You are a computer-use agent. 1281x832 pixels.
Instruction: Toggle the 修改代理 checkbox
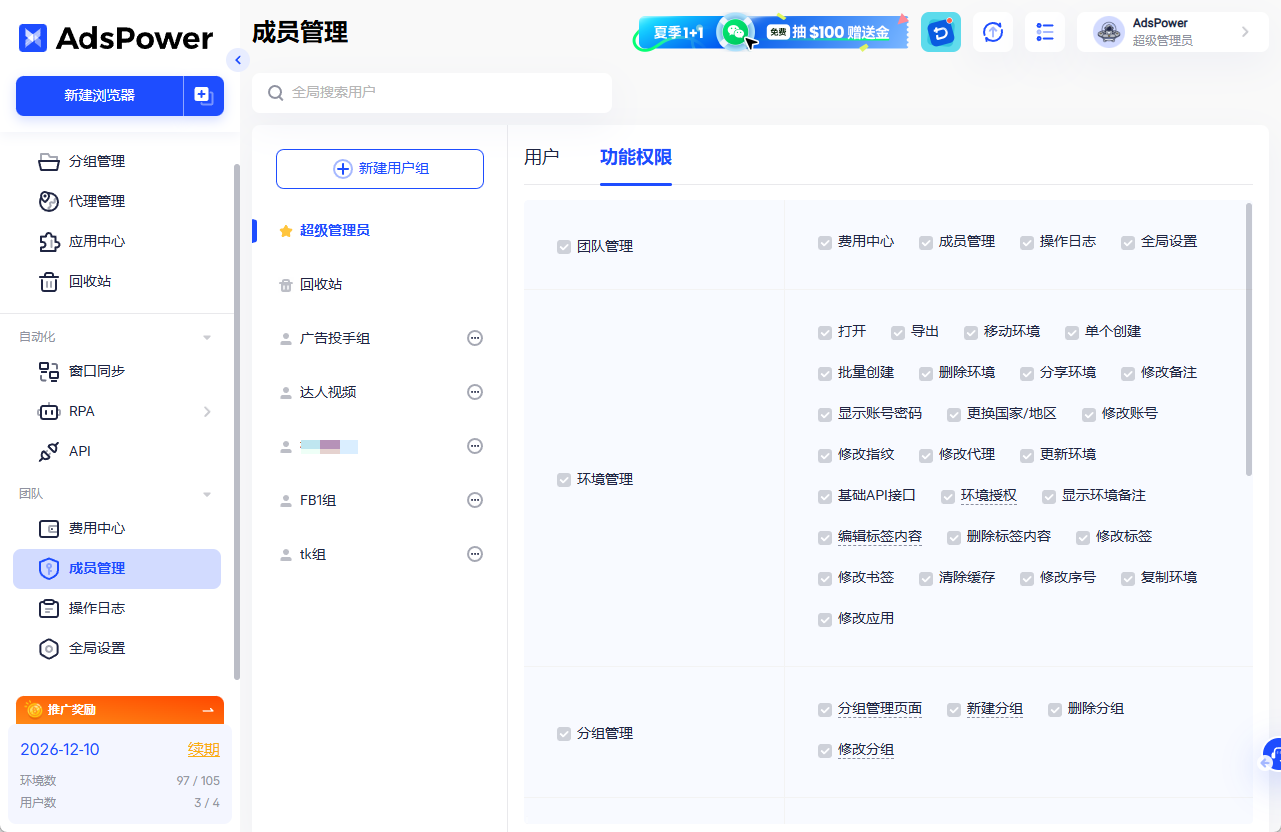[926, 455]
